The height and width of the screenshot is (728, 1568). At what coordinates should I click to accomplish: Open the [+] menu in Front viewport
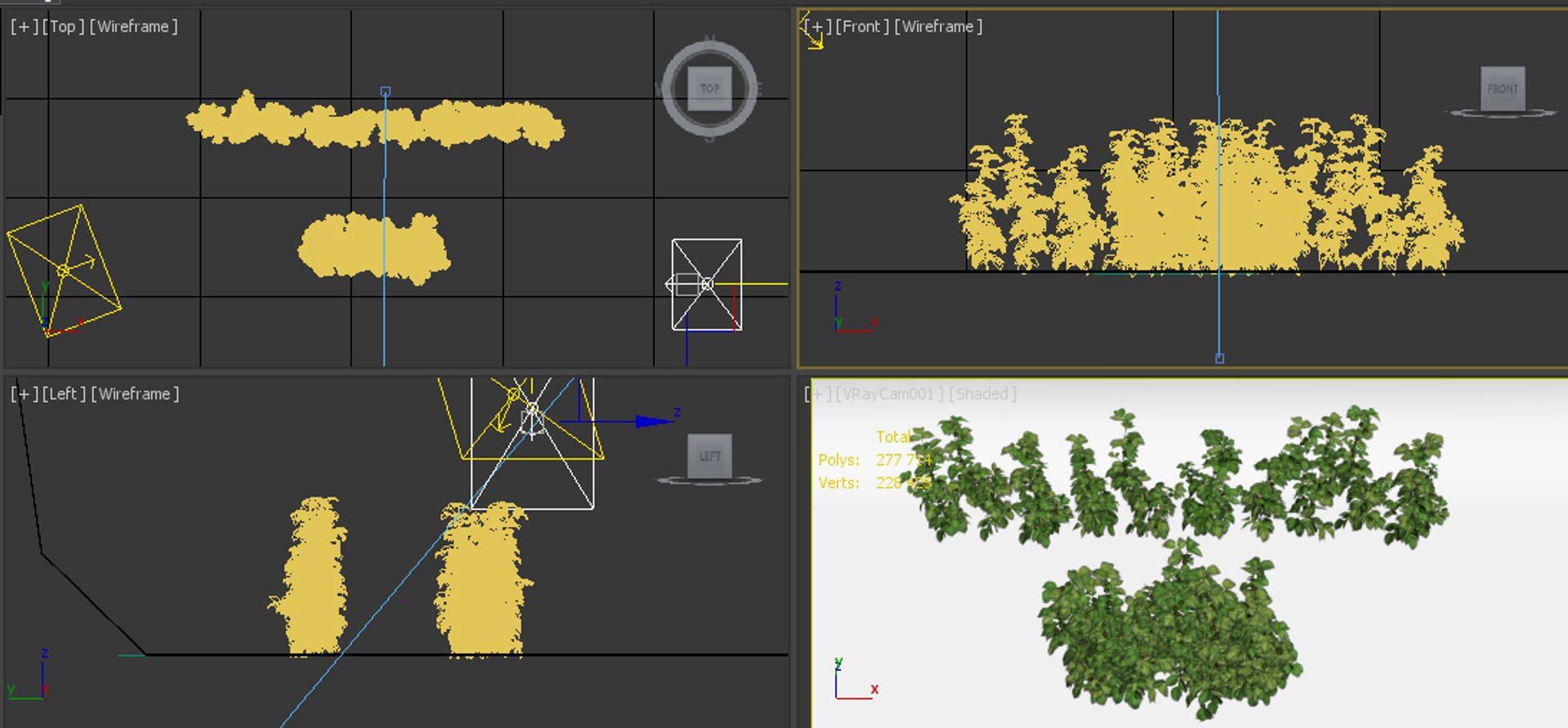[817, 26]
